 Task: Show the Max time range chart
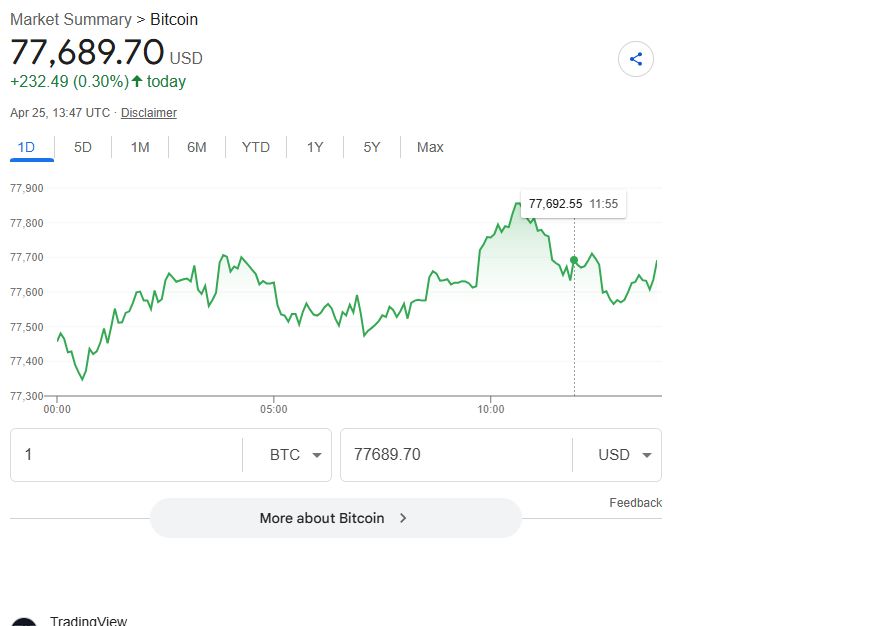[430, 147]
